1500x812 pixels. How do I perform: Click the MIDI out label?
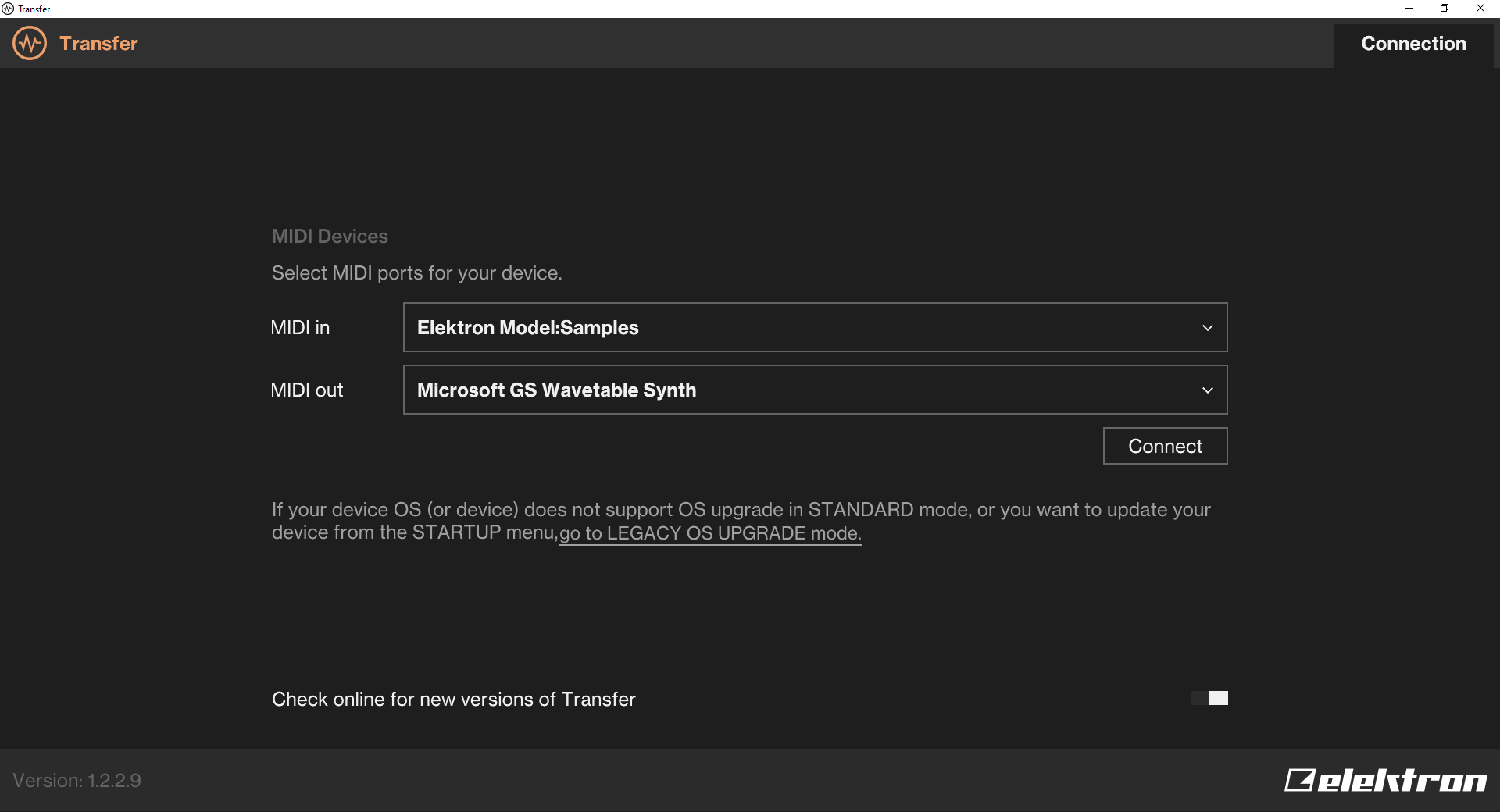tap(306, 390)
